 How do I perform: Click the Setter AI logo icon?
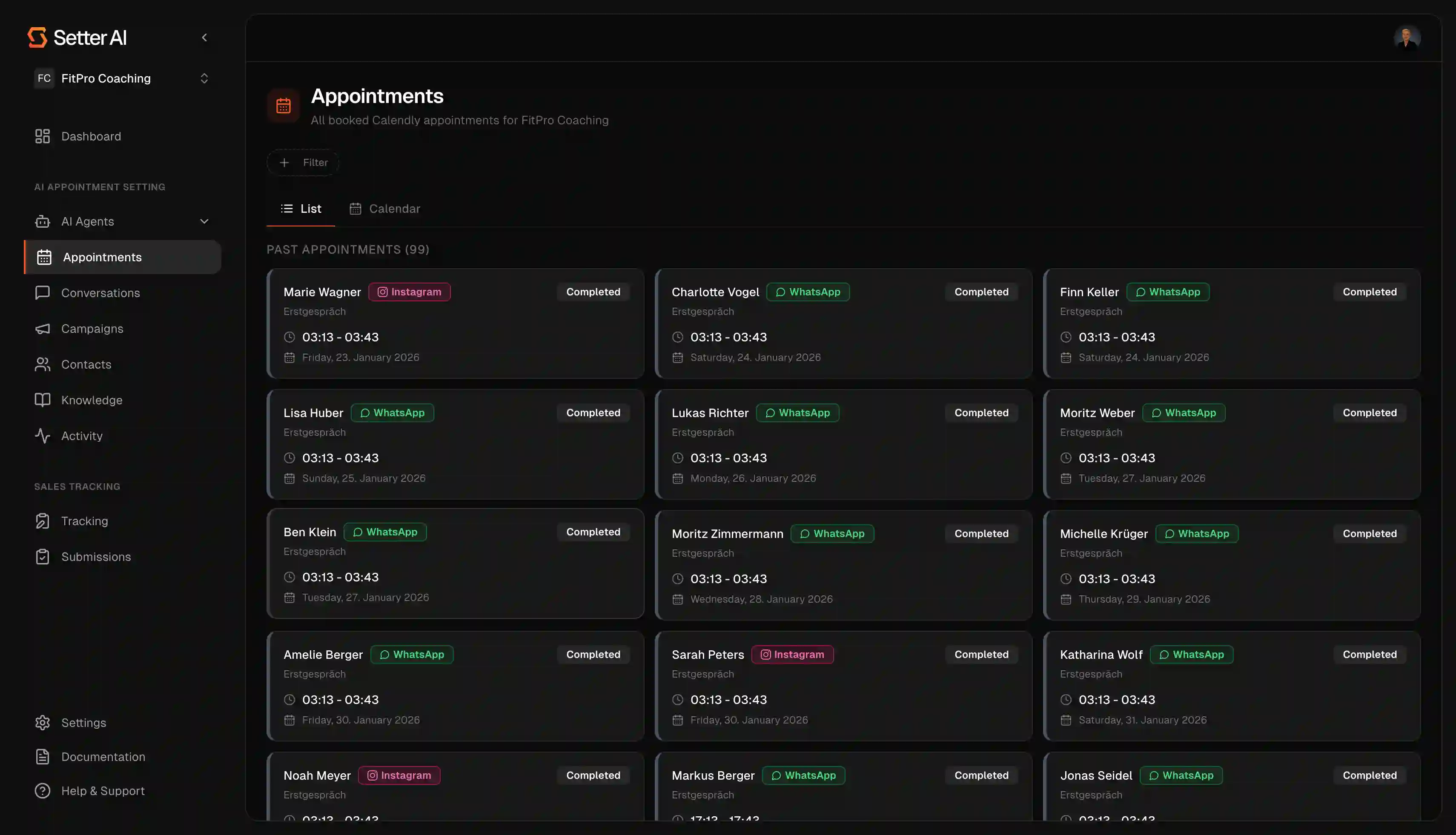(37, 37)
